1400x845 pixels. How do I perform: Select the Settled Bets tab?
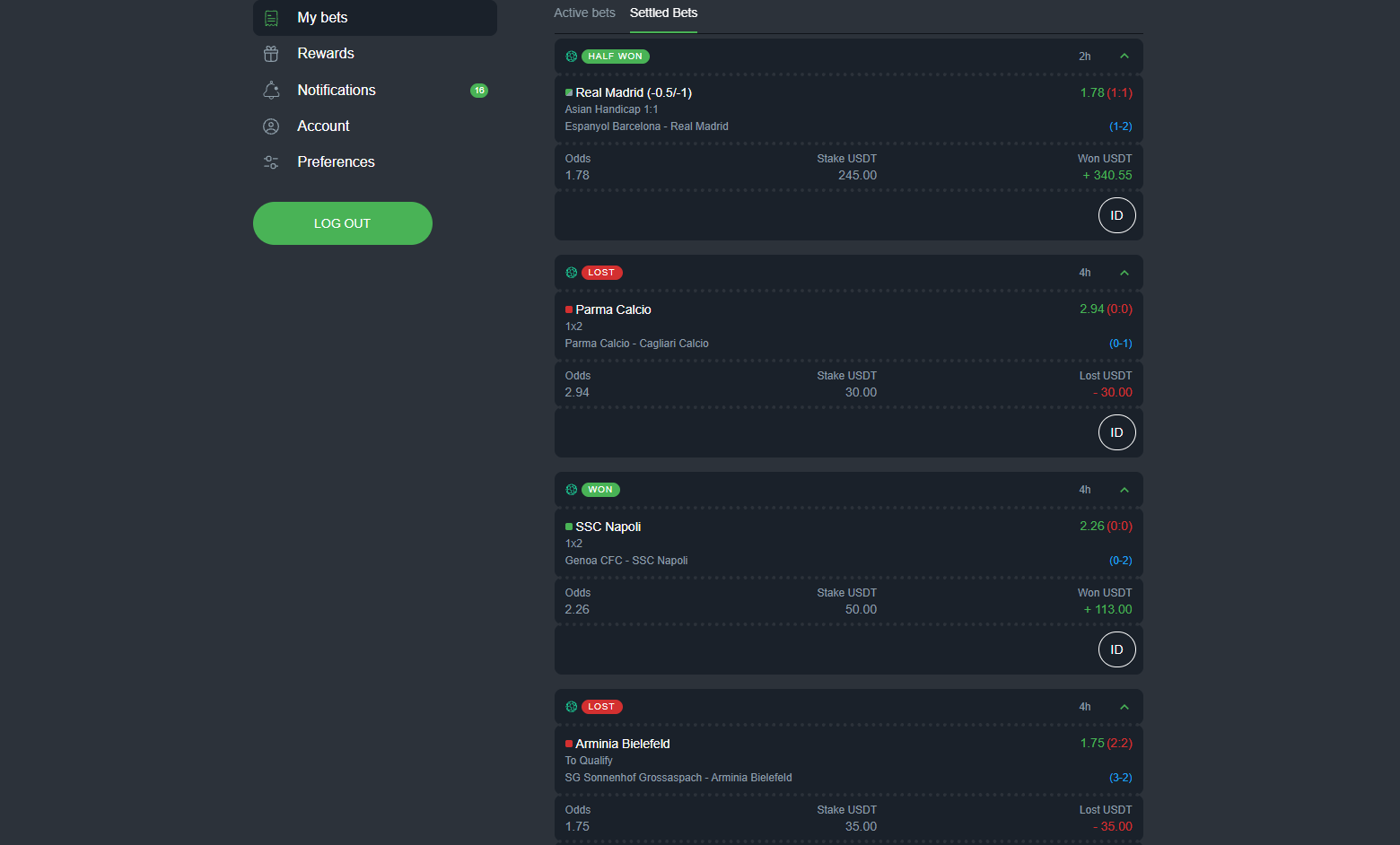pyautogui.click(x=663, y=13)
